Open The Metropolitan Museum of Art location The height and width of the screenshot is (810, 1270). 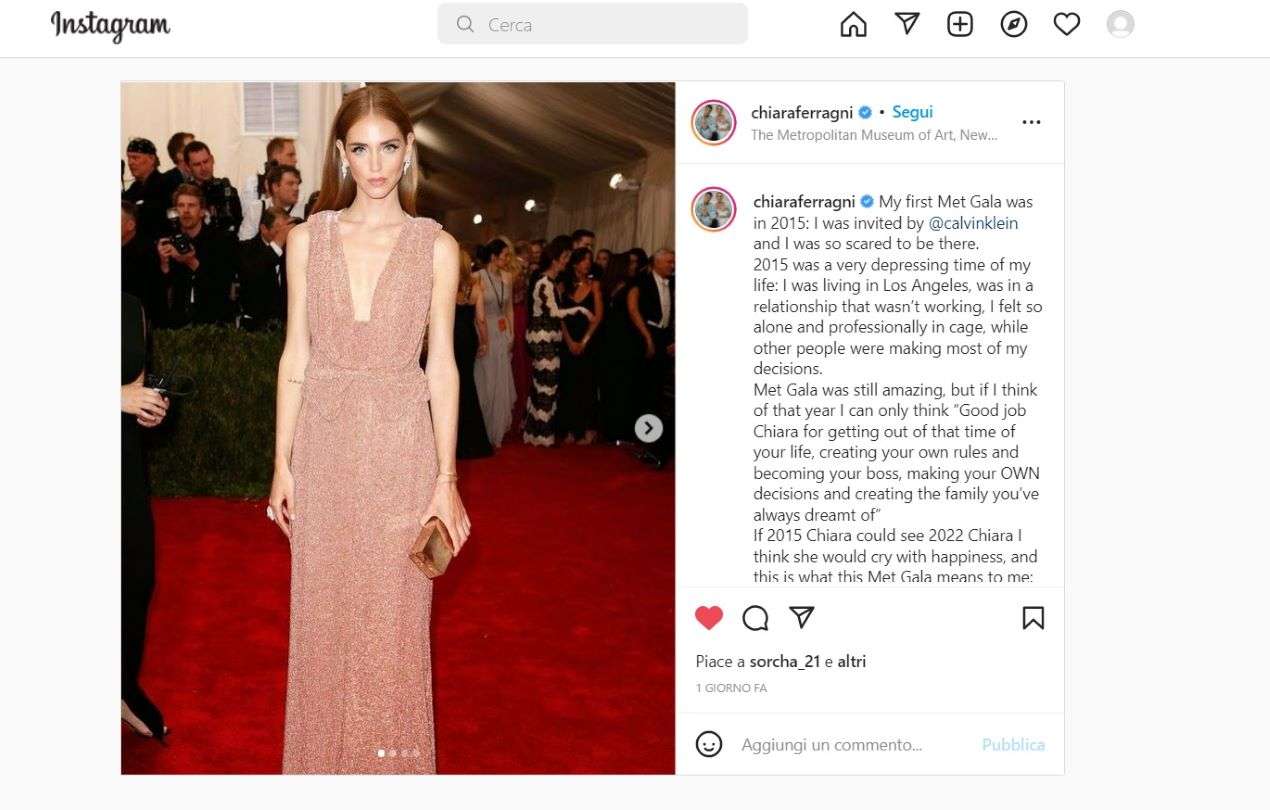tap(874, 135)
